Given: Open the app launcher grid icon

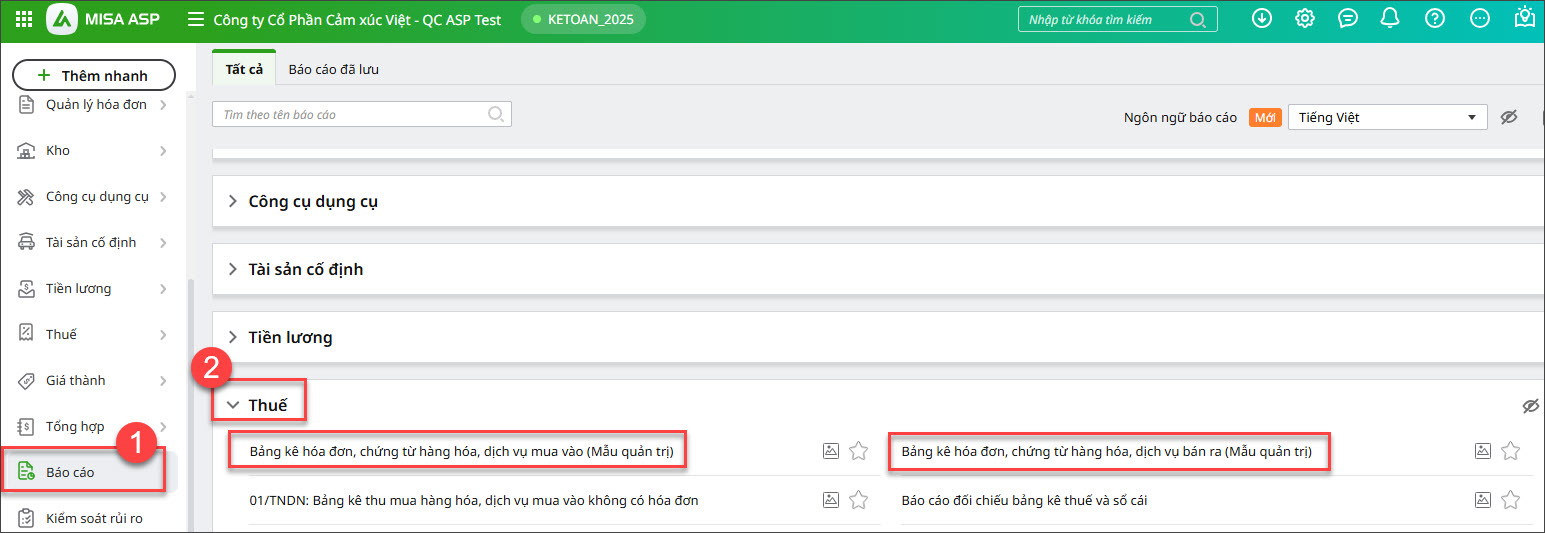Looking at the screenshot, I should (x=24, y=19).
